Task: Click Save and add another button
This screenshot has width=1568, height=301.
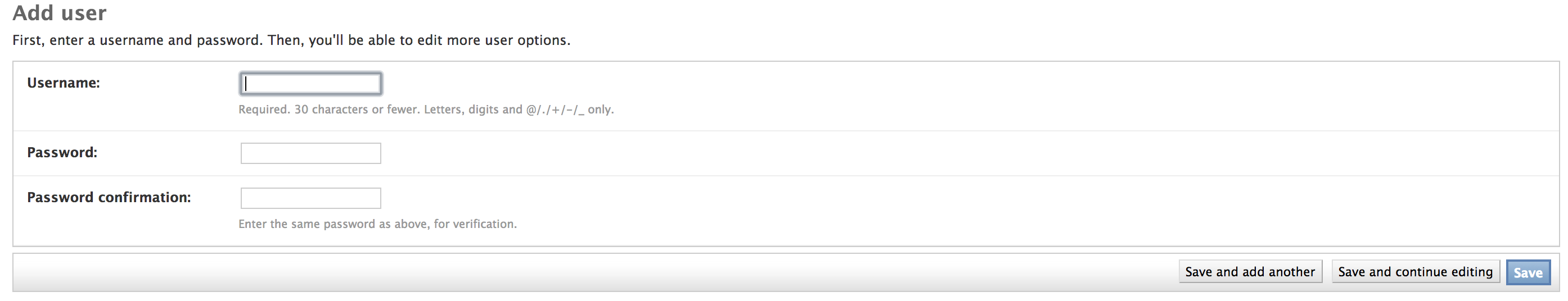Action: (1250, 272)
